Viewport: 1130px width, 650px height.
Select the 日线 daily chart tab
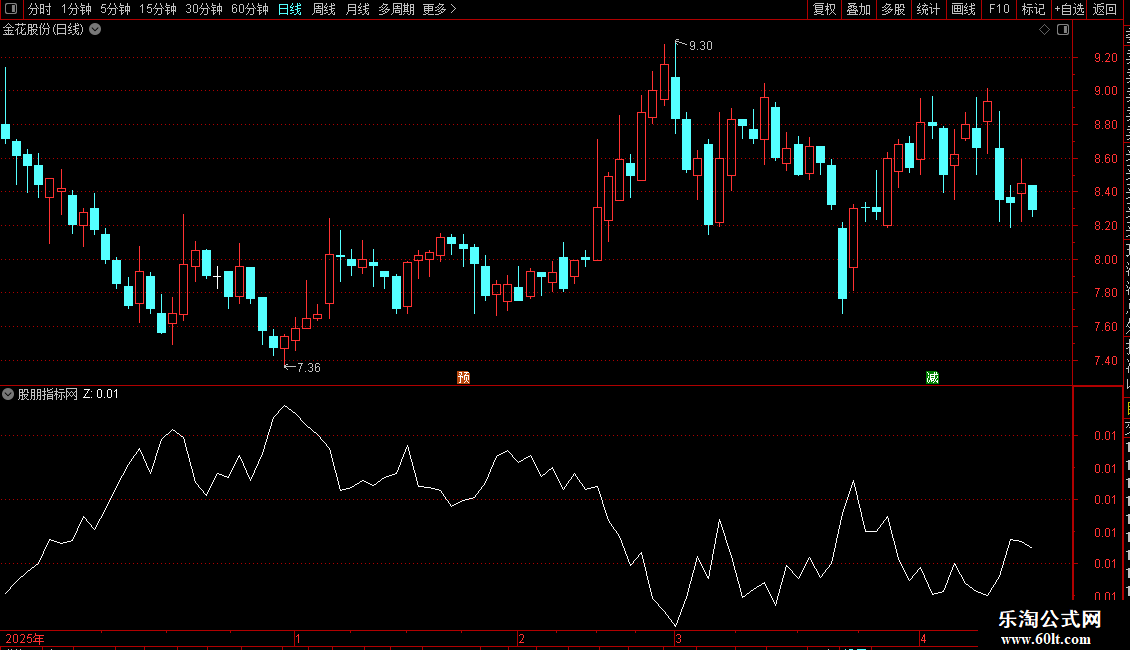click(x=290, y=9)
